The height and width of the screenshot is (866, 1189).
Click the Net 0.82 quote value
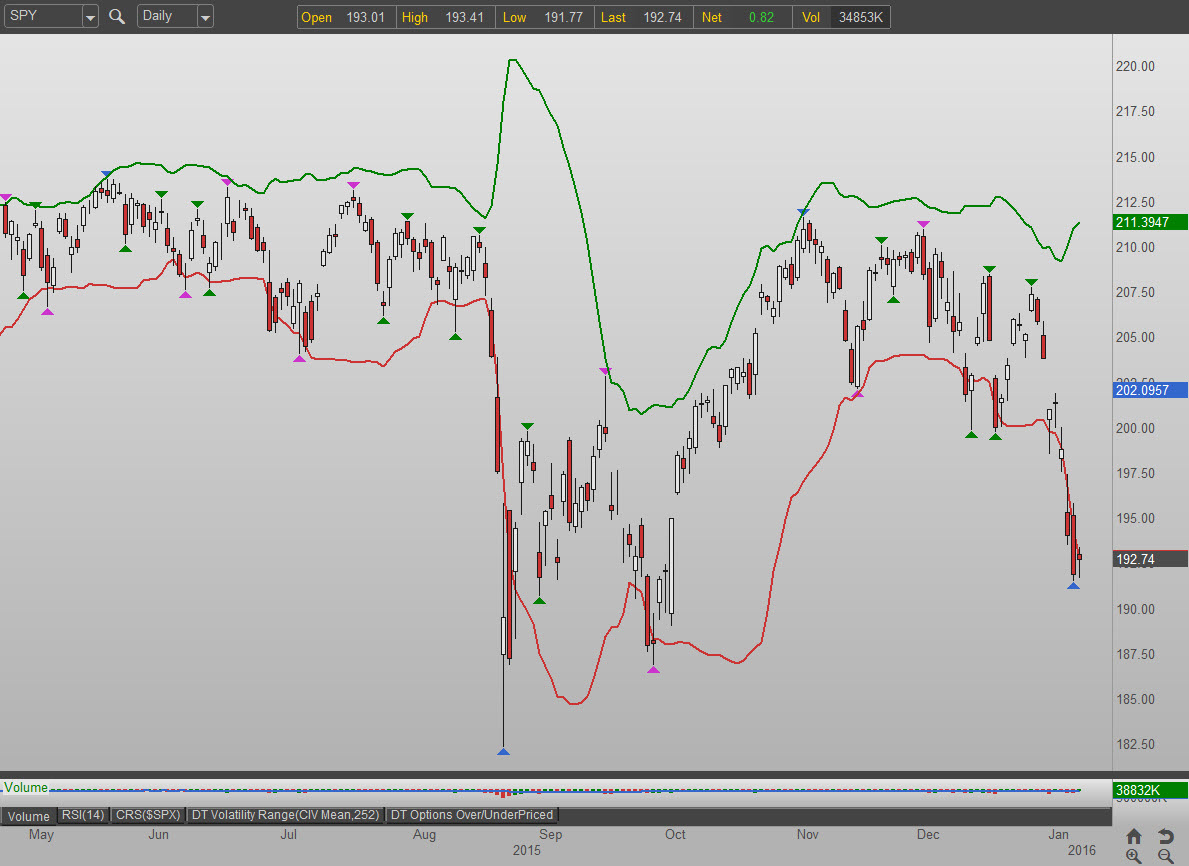761,17
